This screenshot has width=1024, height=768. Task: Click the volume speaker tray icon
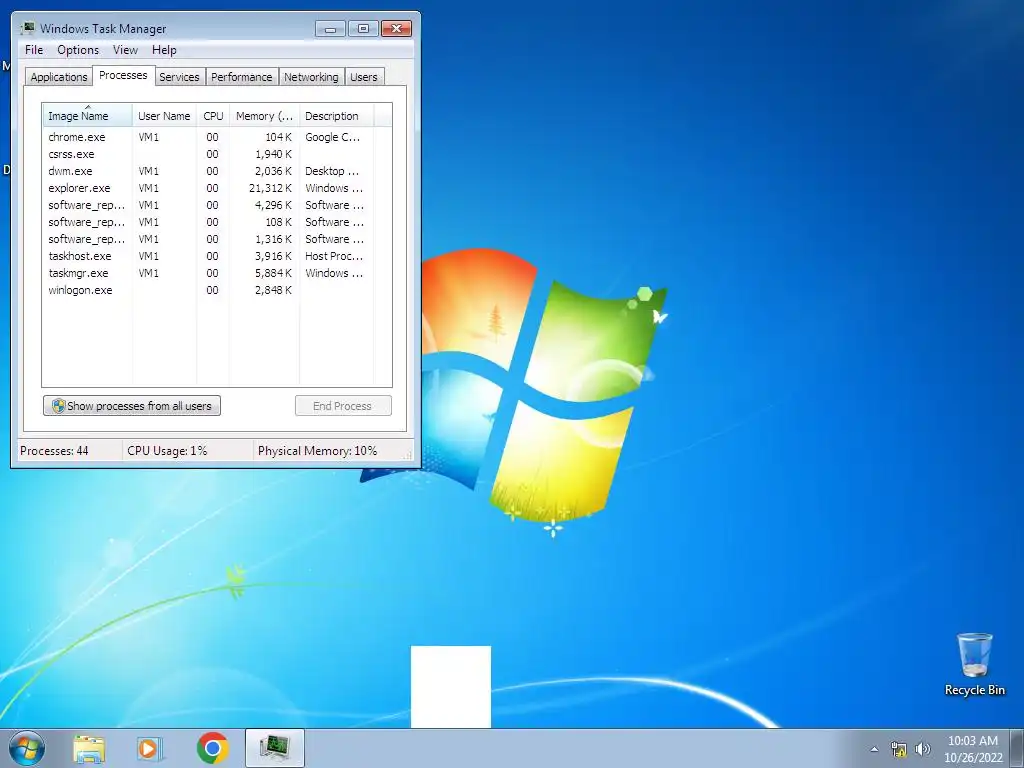point(922,749)
